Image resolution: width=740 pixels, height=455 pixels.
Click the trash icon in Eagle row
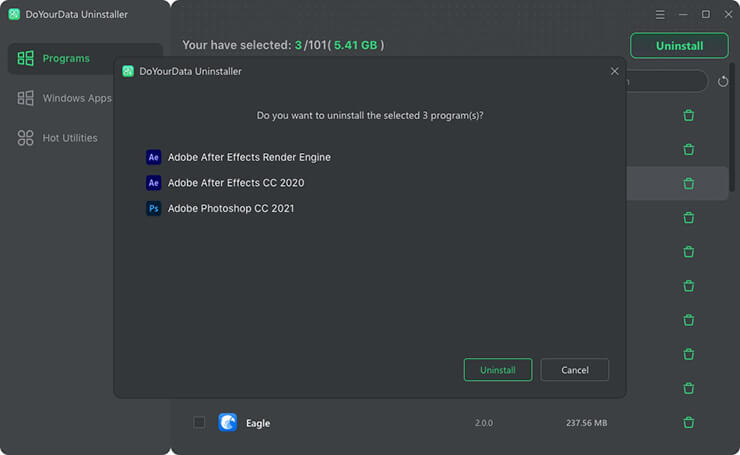689,422
